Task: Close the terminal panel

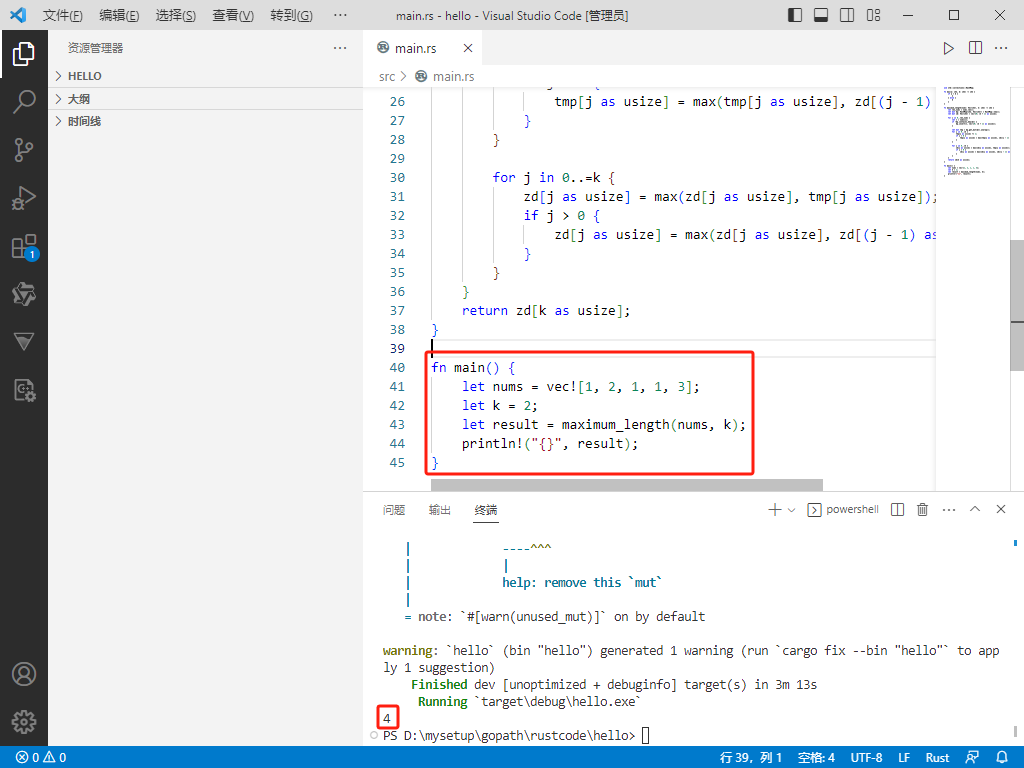Action: pyautogui.click(x=1001, y=509)
